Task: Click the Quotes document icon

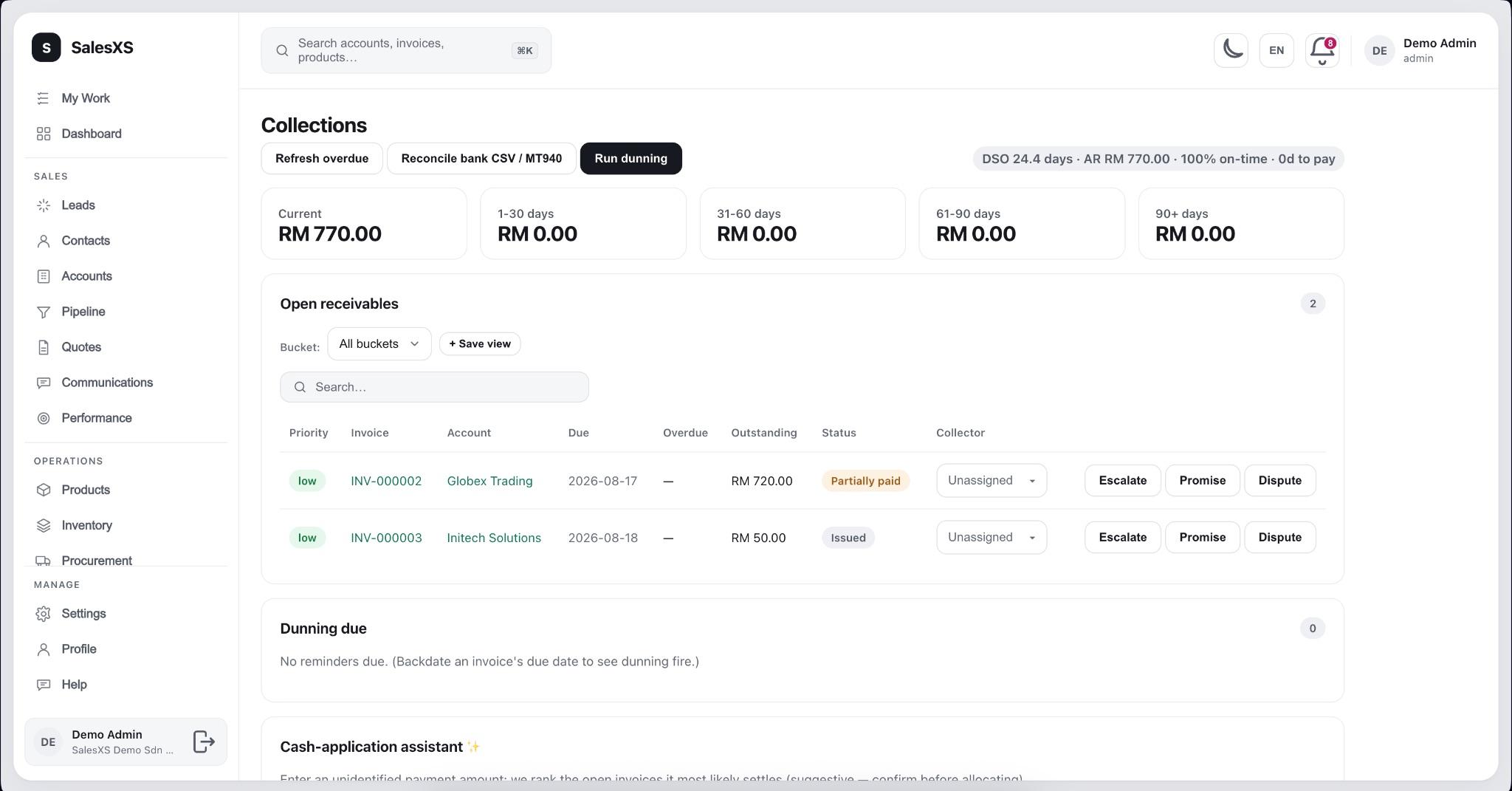Action: tap(44, 347)
